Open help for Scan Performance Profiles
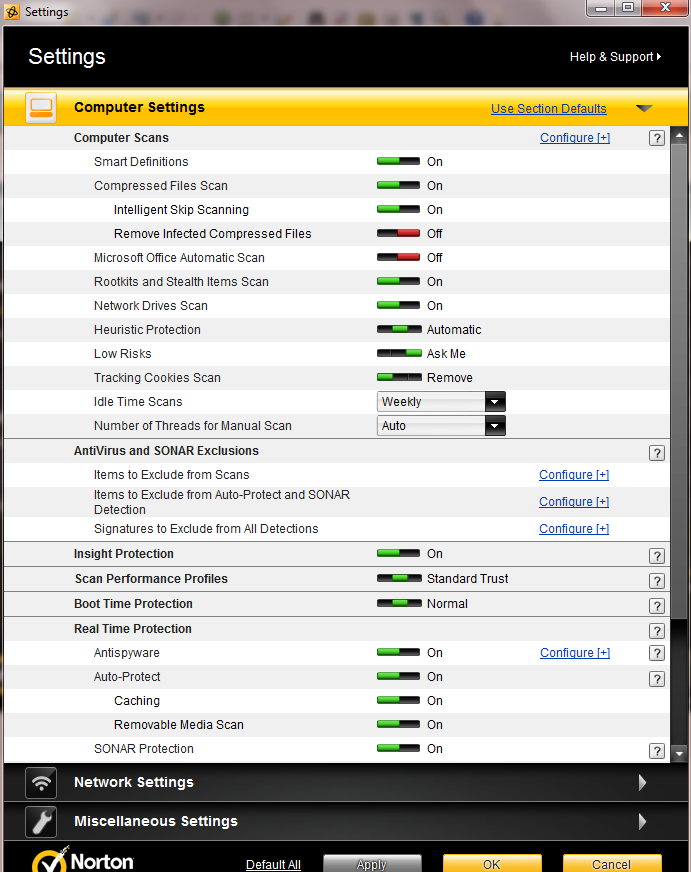 coord(656,581)
